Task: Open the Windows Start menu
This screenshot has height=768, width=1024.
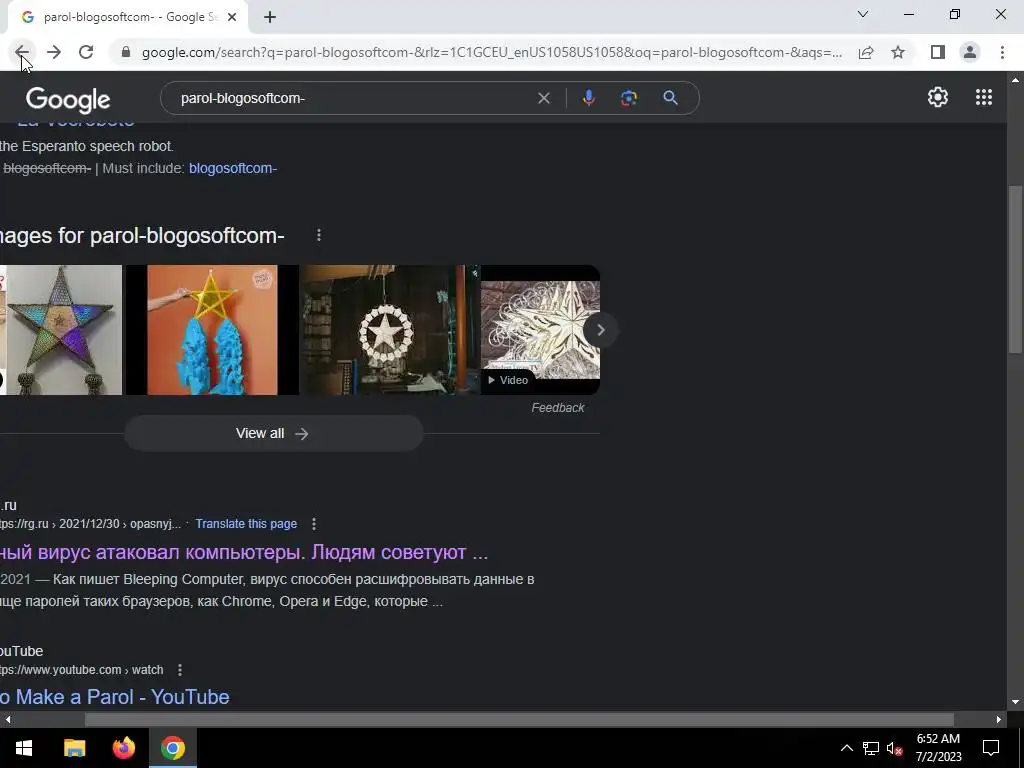Action: coord(24,748)
